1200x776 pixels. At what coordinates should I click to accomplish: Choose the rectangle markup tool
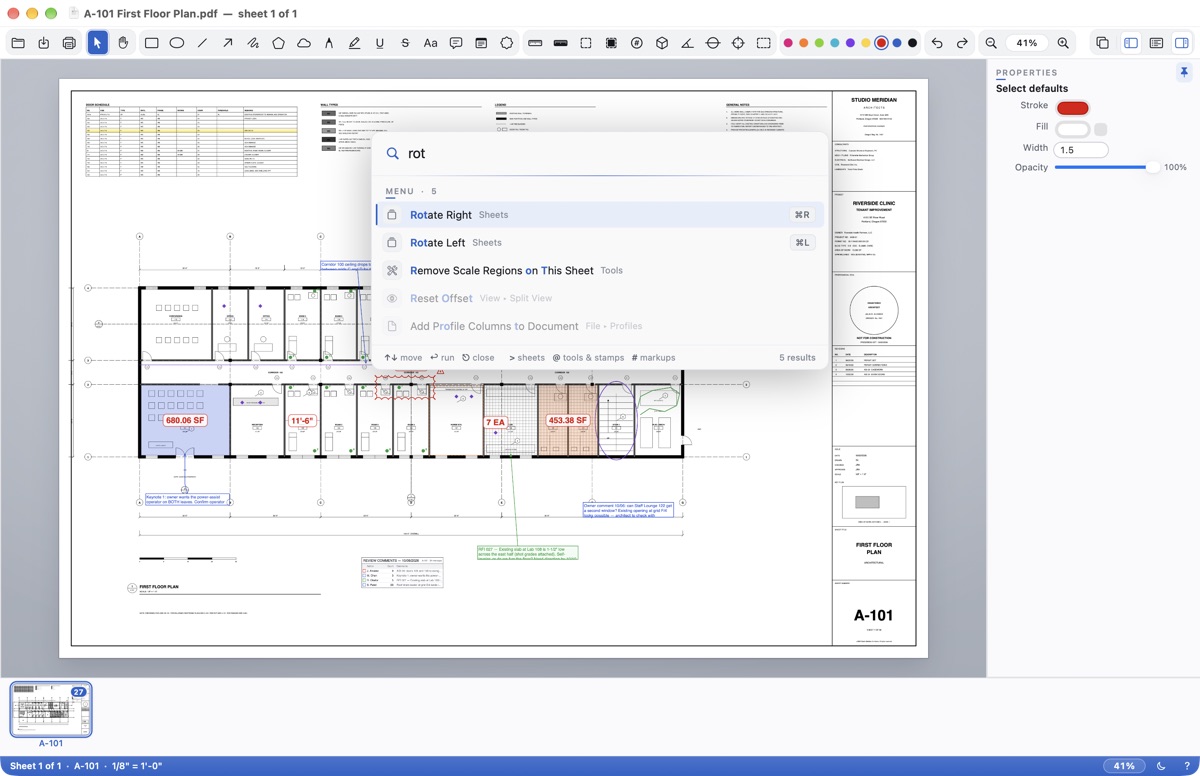pos(151,43)
